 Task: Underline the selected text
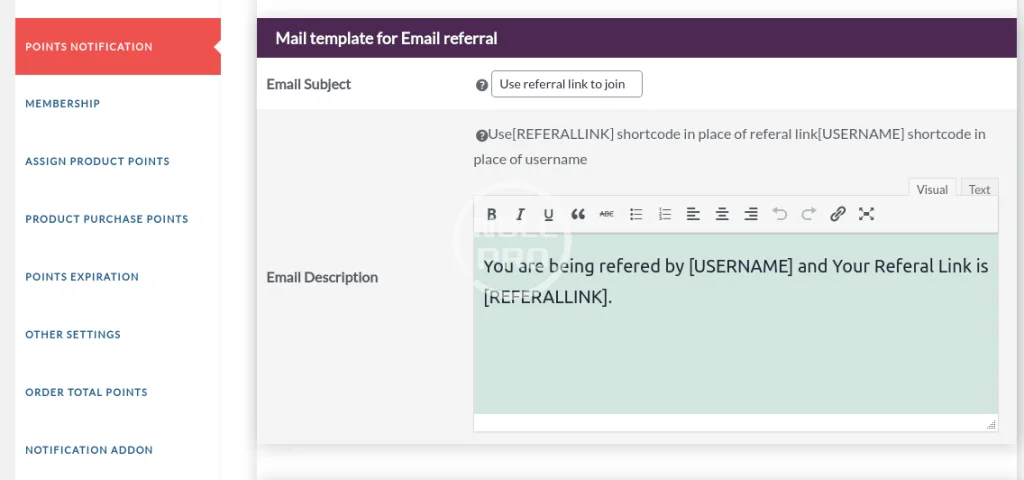point(548,214)
